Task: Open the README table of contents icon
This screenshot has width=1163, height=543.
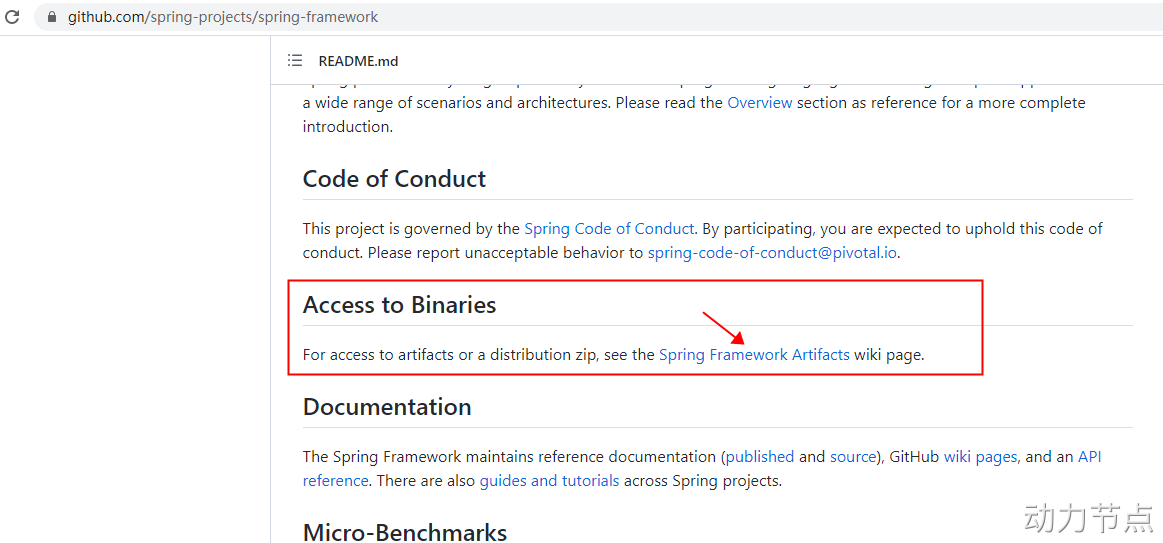Action: tap(295, 61)
